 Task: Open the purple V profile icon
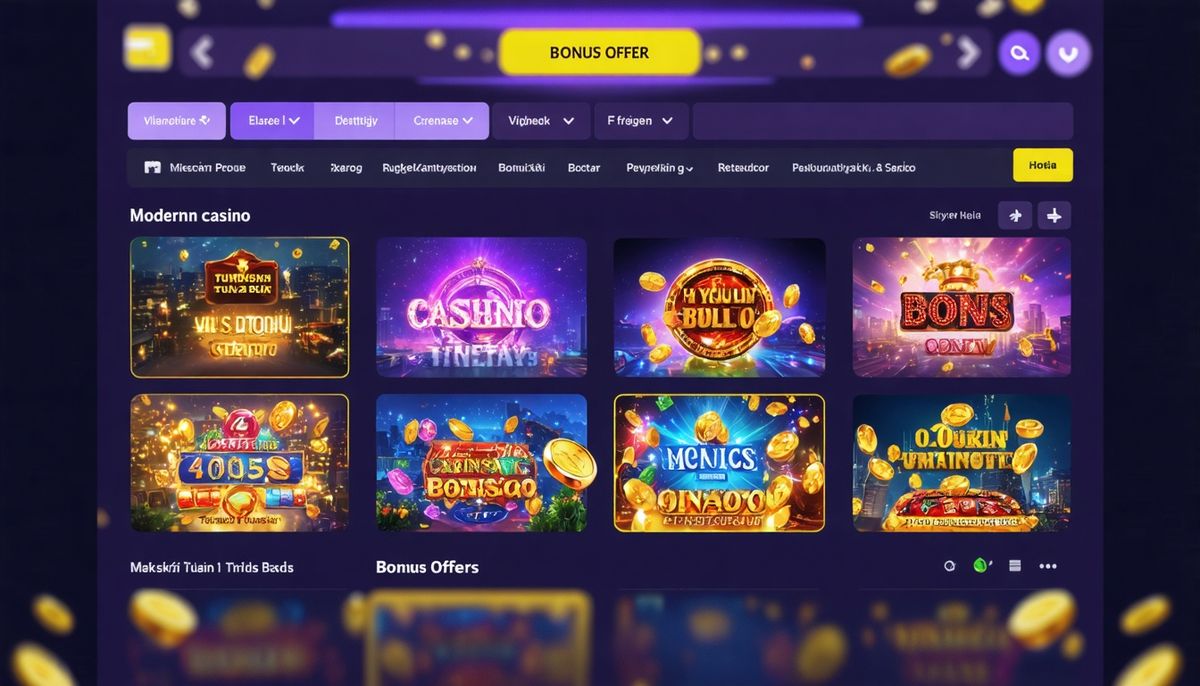pos(1068,54)
